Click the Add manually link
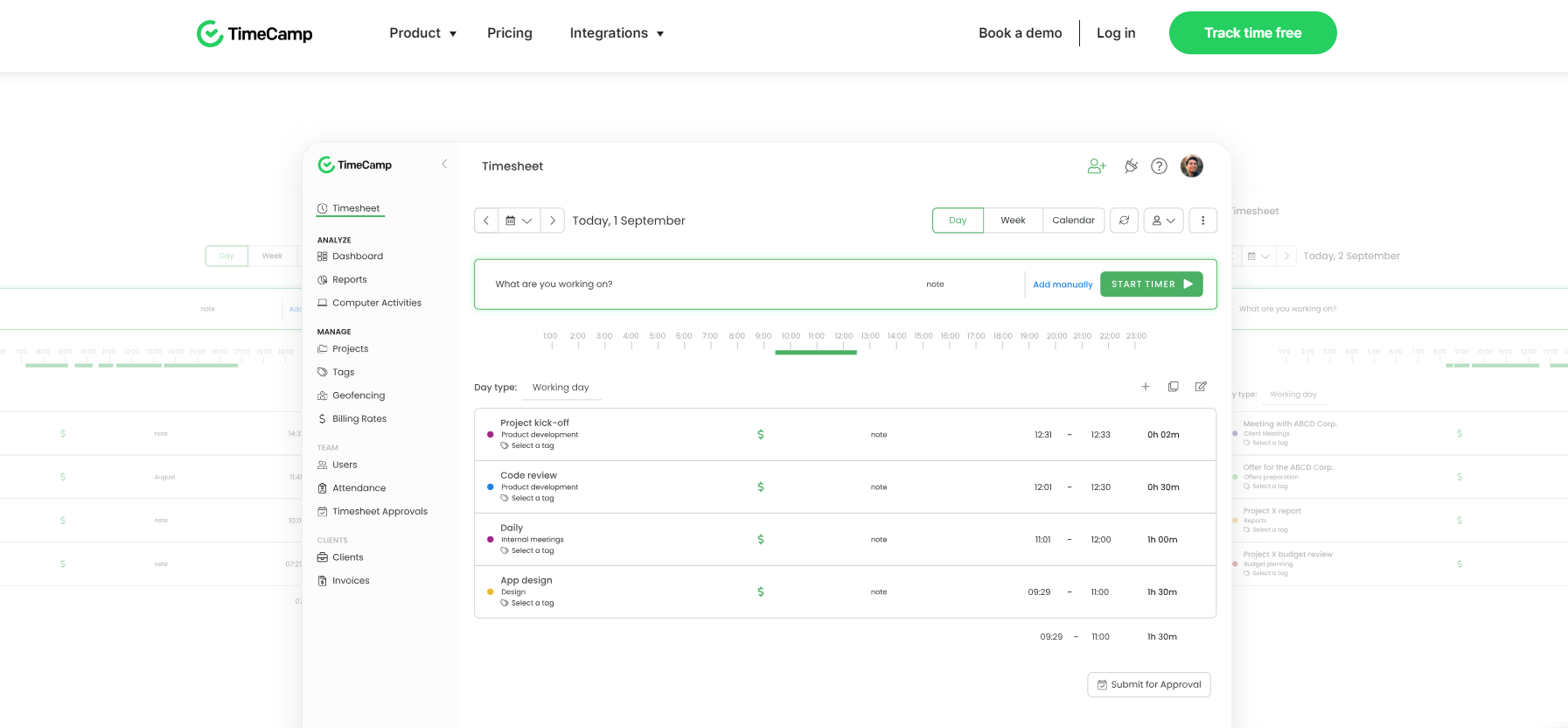This screenshot has width=1568, height=728. [x=1063, y=284]
